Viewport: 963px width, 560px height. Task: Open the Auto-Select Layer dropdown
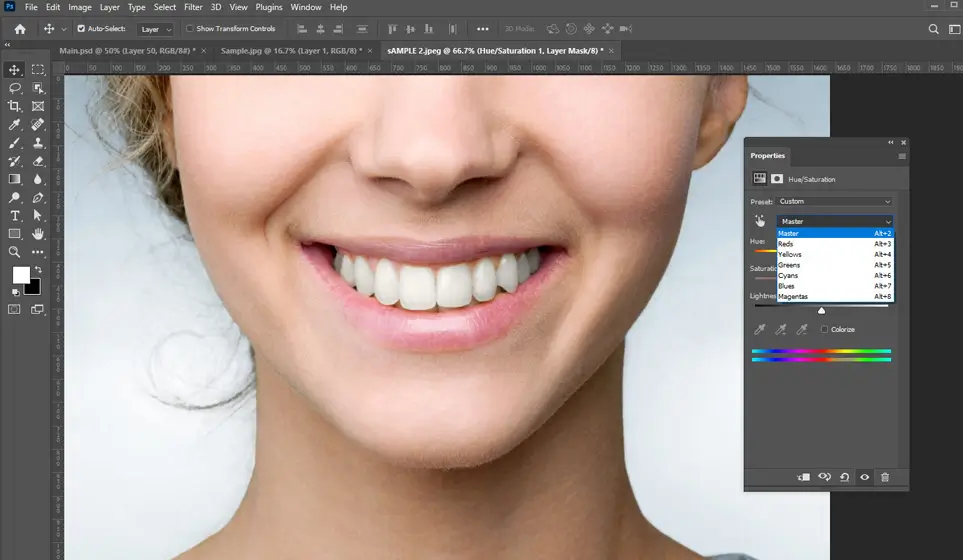(156, 29)
